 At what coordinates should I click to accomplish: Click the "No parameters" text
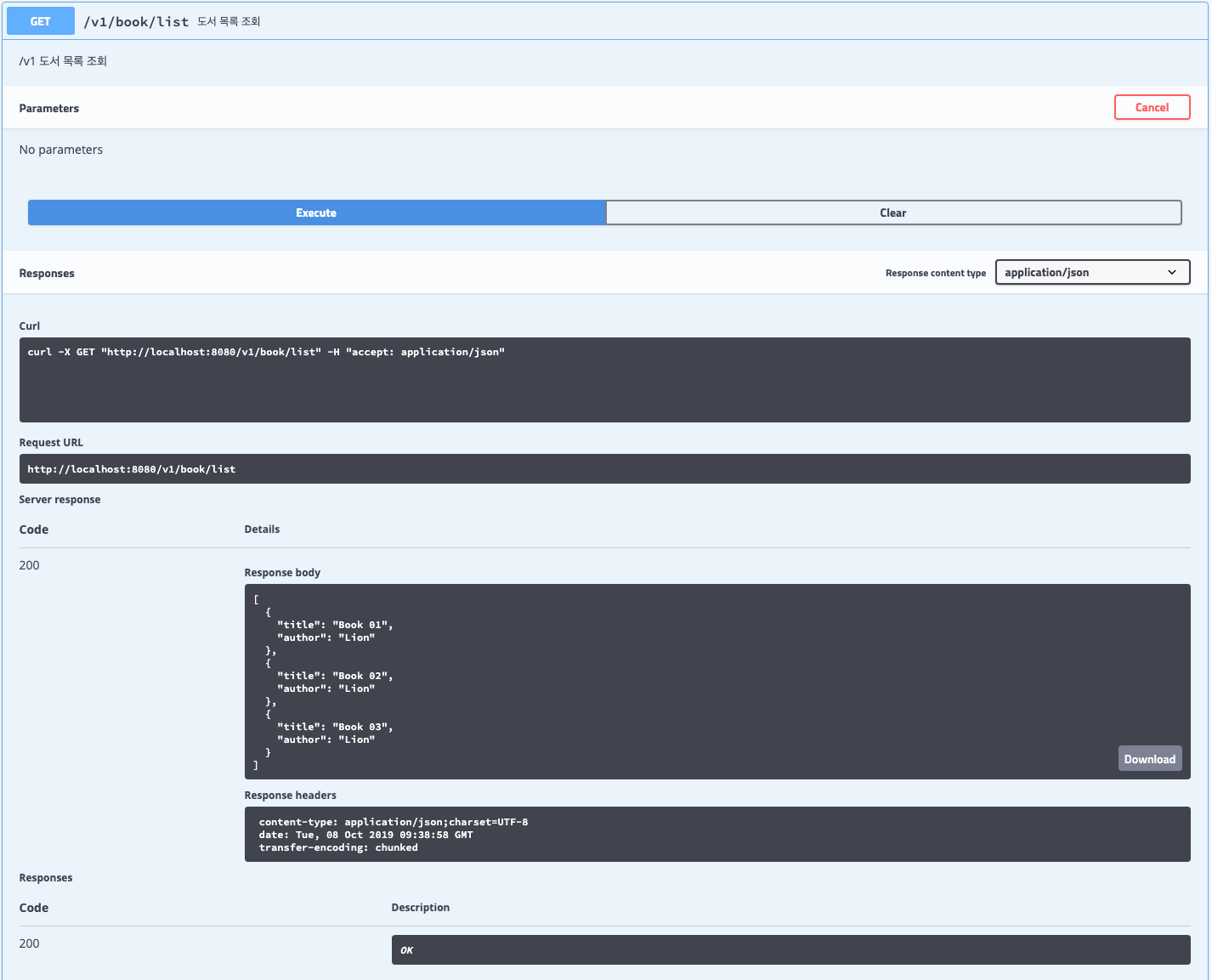click(x=60, y=150)
